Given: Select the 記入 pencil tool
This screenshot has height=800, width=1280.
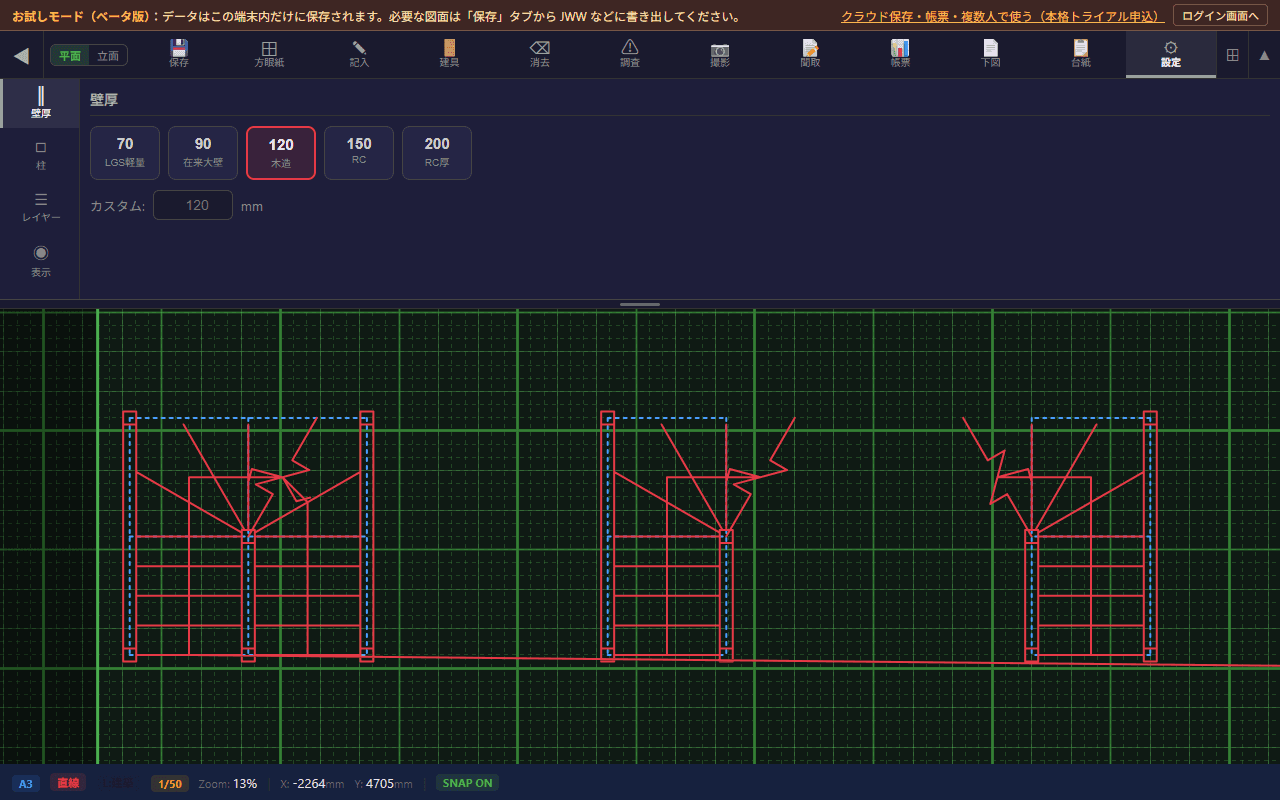Looking at the screenshot, I should tap(359, 55).
